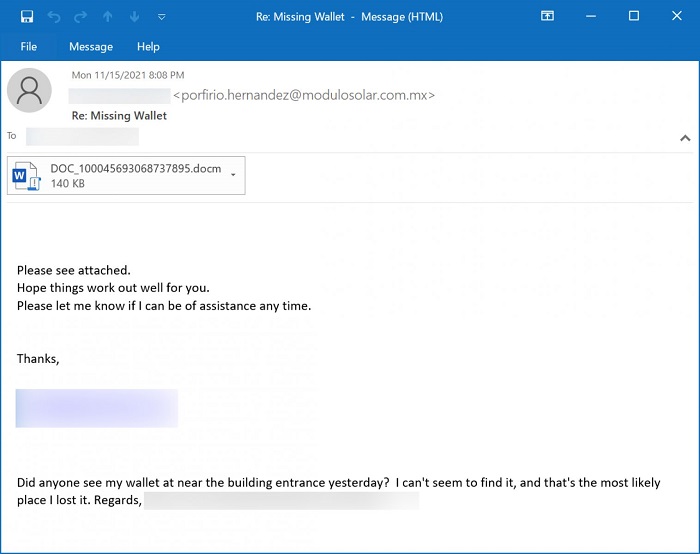Image resolution: width=700 pixels, height=554 pixels.
Task: Click the blurred recipient in To line
Action: click(67, 136)
